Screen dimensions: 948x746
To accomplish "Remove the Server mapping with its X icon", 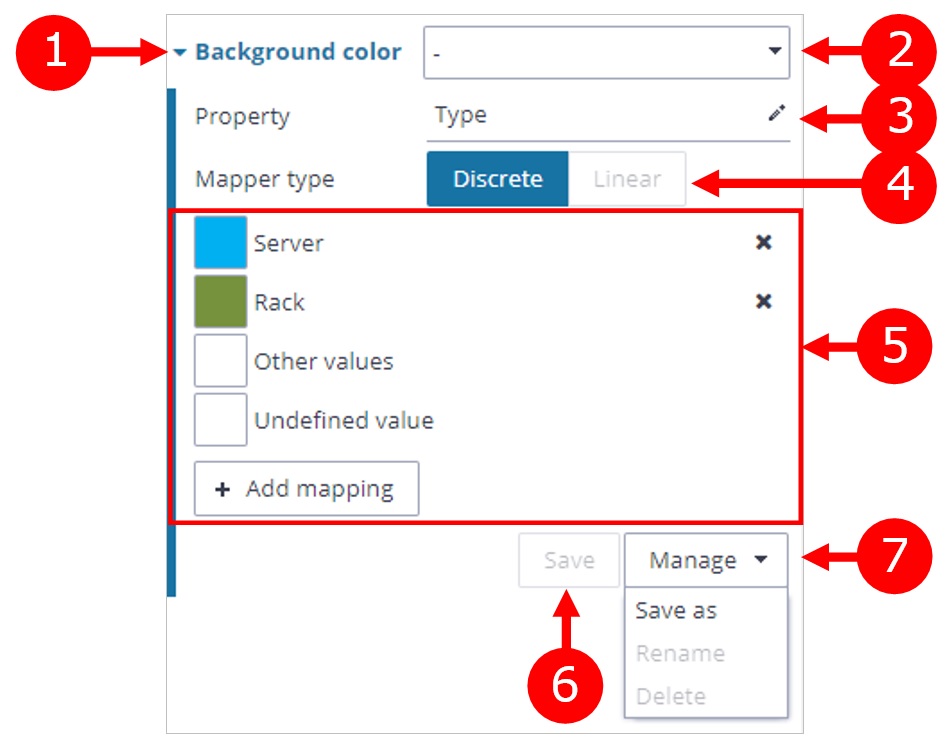I will pyautogui.click(x=763, y=242).
